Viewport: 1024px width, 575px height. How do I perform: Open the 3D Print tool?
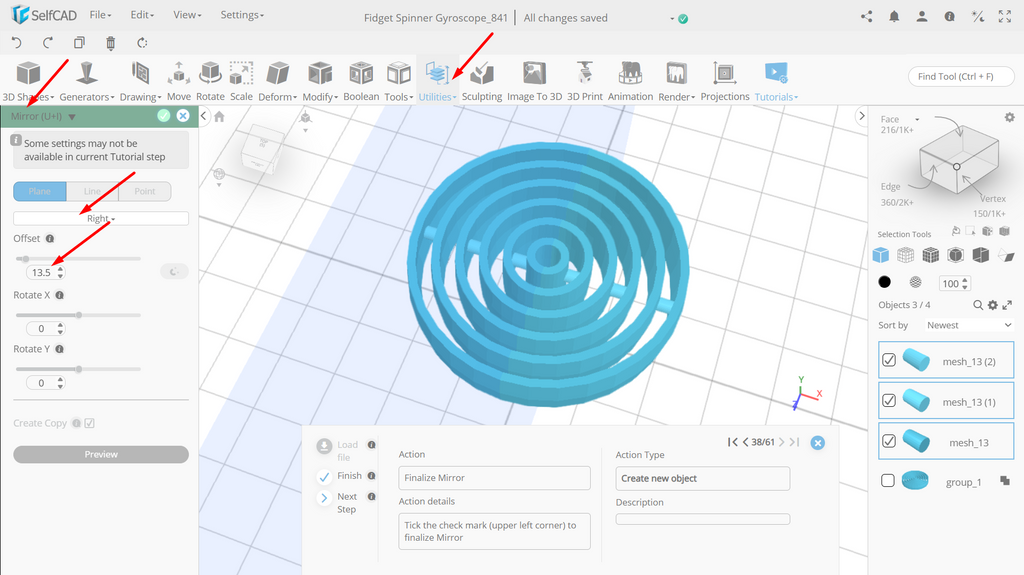tap(584, 81)
